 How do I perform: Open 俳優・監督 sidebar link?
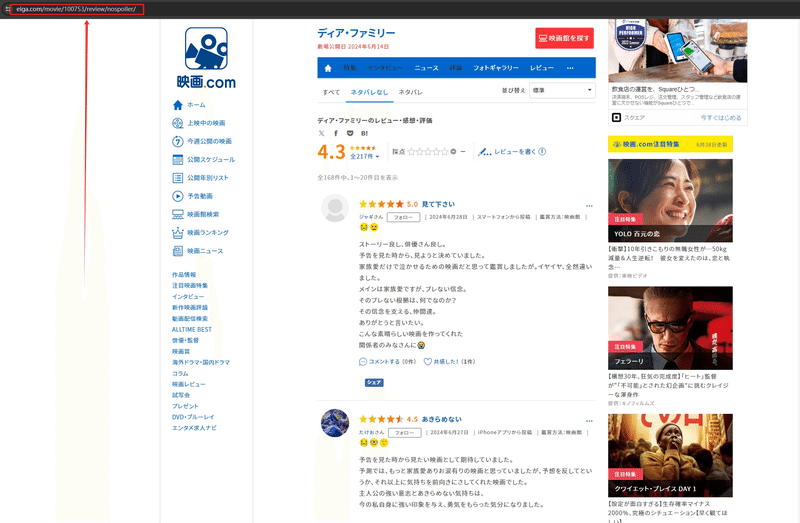[x=185, y=340]
